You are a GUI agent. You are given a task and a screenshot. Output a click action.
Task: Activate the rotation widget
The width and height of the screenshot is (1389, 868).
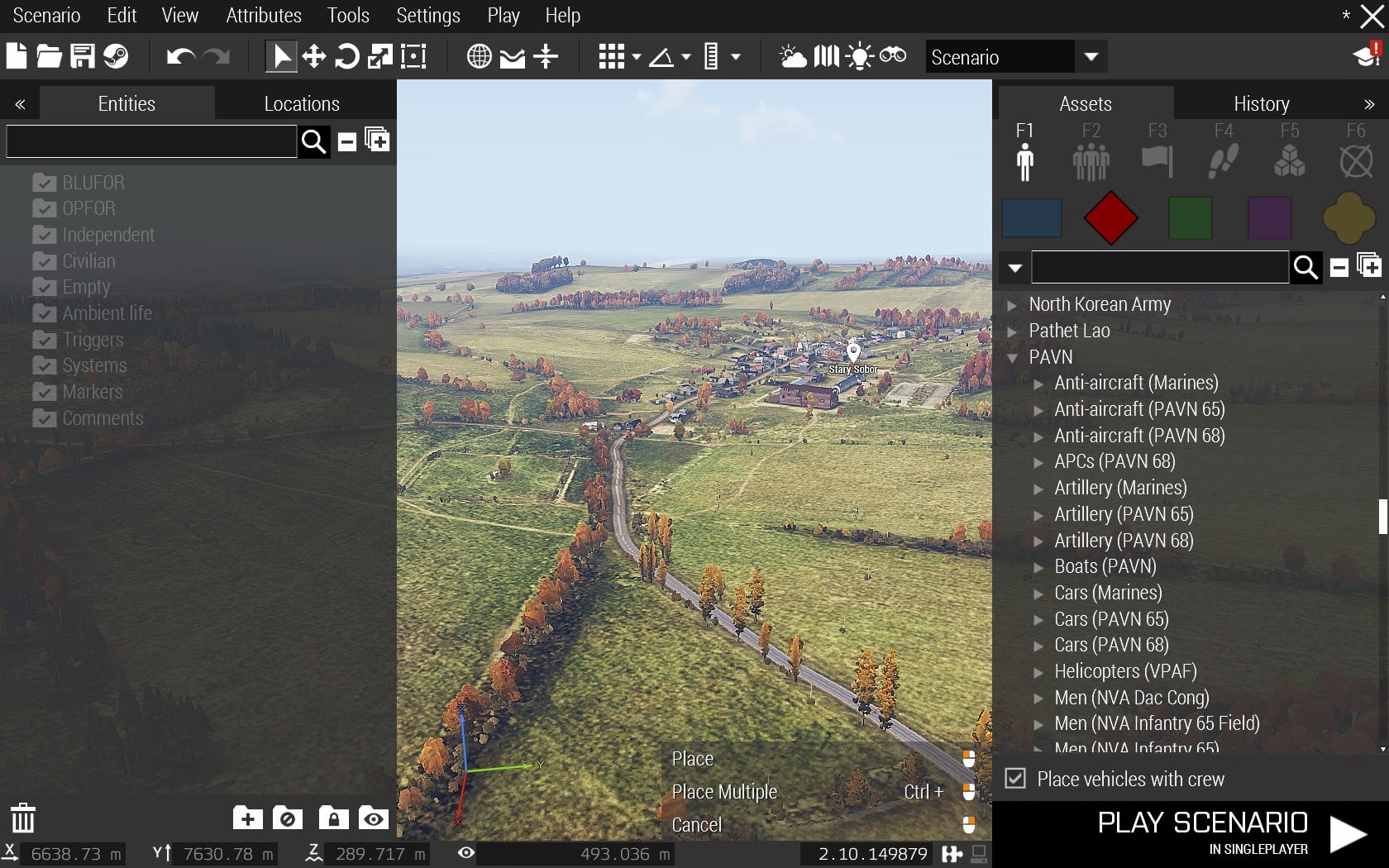coord(347,56)
